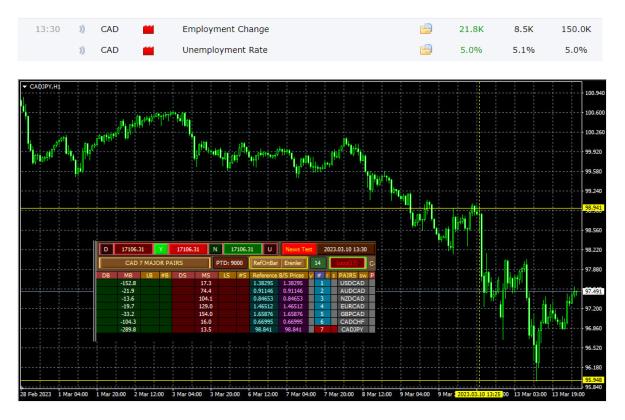Click the yellow 95.940 price label

pyautogui.click(x=593, y=380)
